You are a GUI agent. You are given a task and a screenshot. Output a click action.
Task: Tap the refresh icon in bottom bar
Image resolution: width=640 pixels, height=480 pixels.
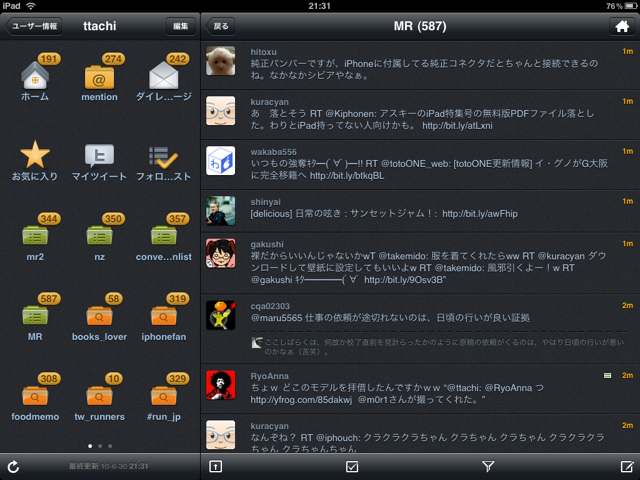[x=13, y=467]
